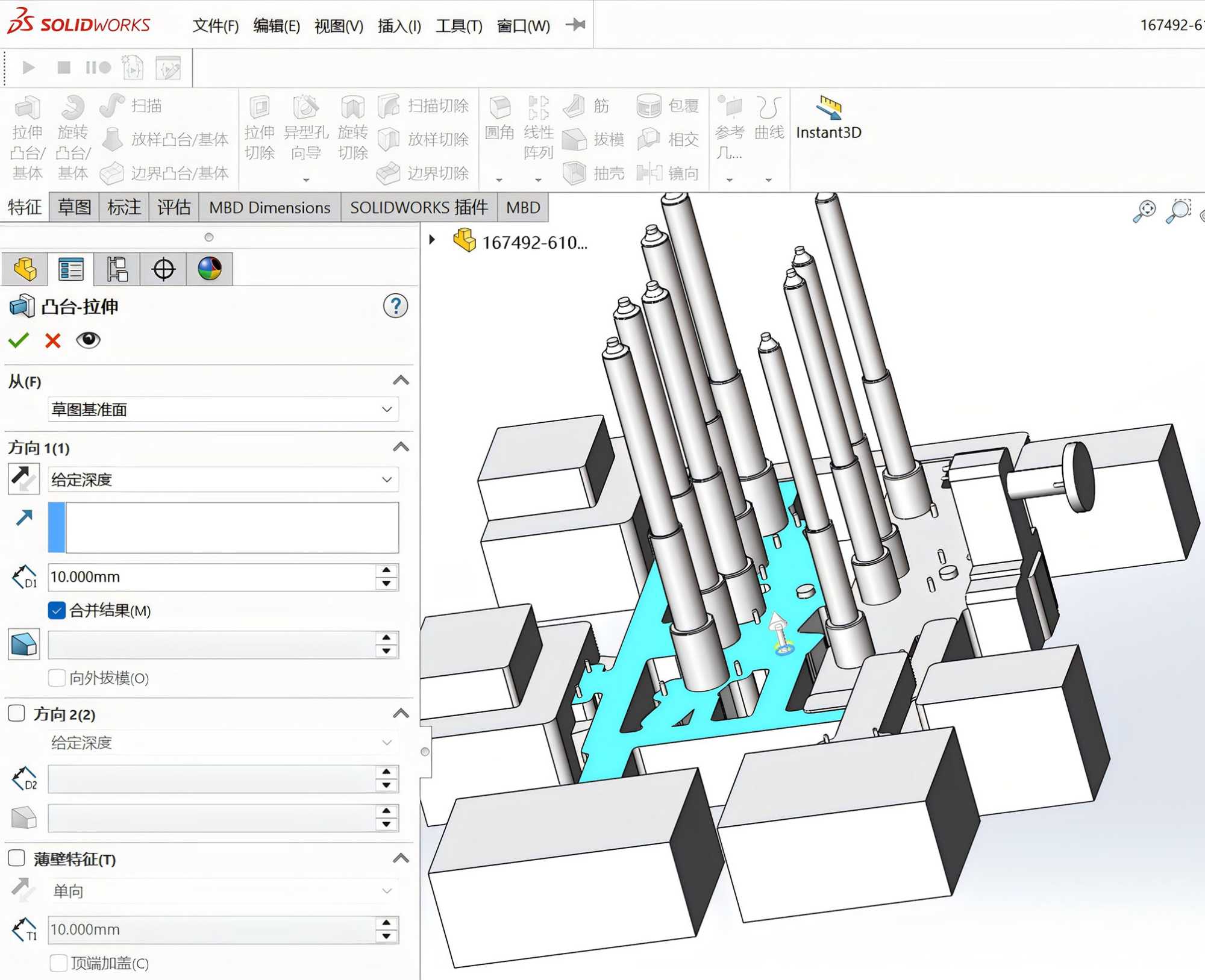Click the Instant3D ruler icon
Image resolution: width=1205 pixels, height=980 pixels.
(829, 107)
